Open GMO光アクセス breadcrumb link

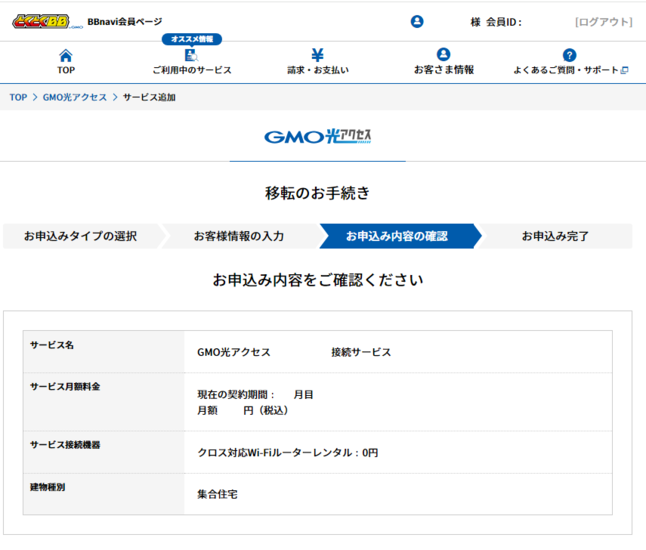point(75,97)
